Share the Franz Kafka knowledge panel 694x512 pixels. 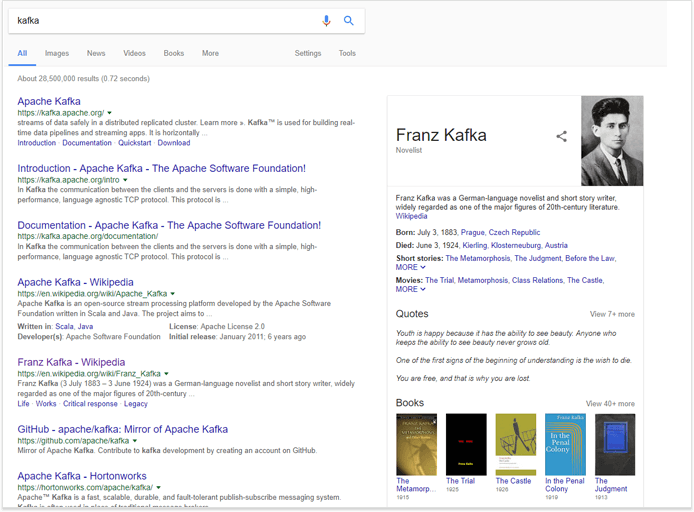pyautogui.click(x=561, y=136)
